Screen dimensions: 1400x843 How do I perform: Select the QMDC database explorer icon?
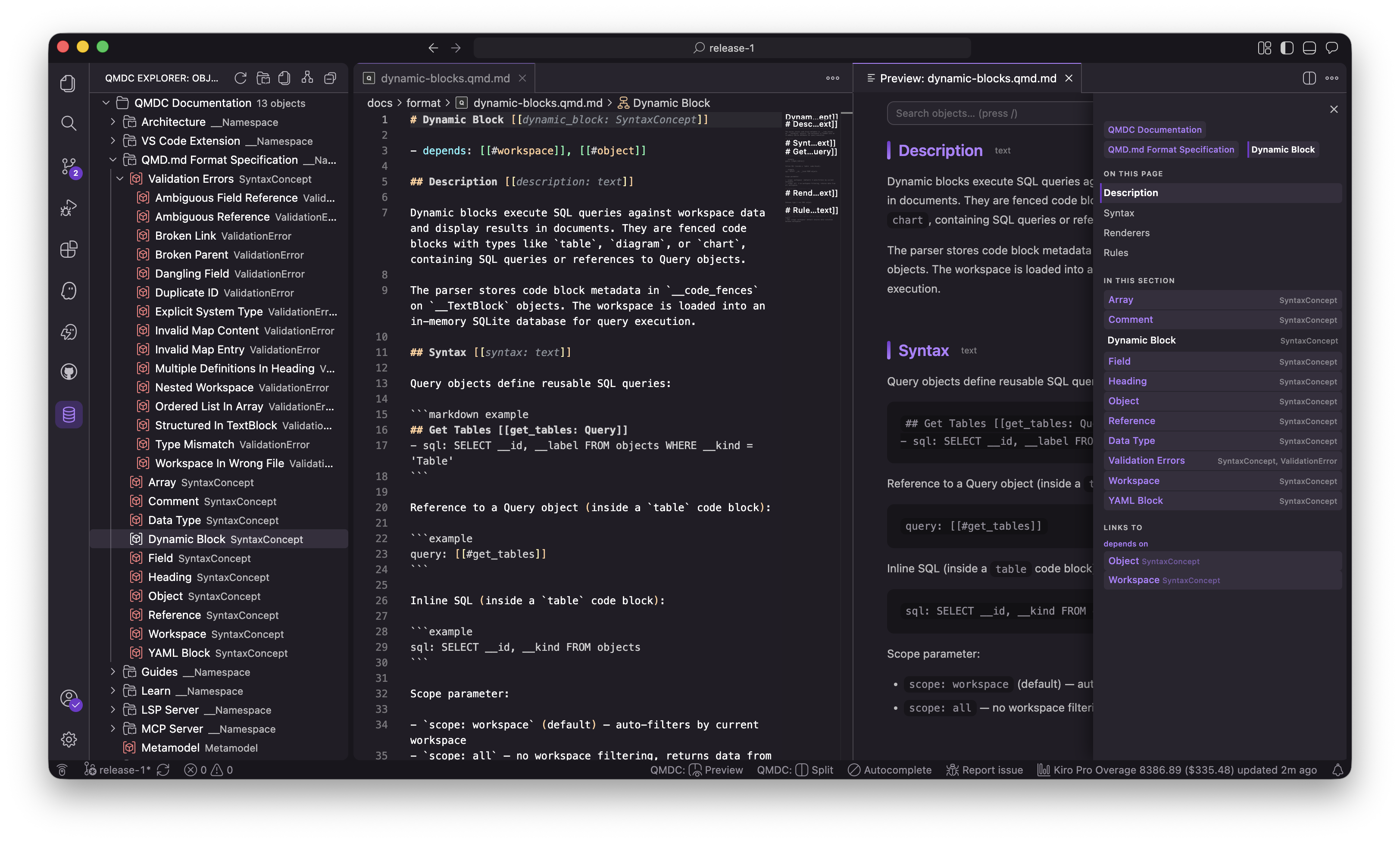pyautogui.click(x=69, y=414)
